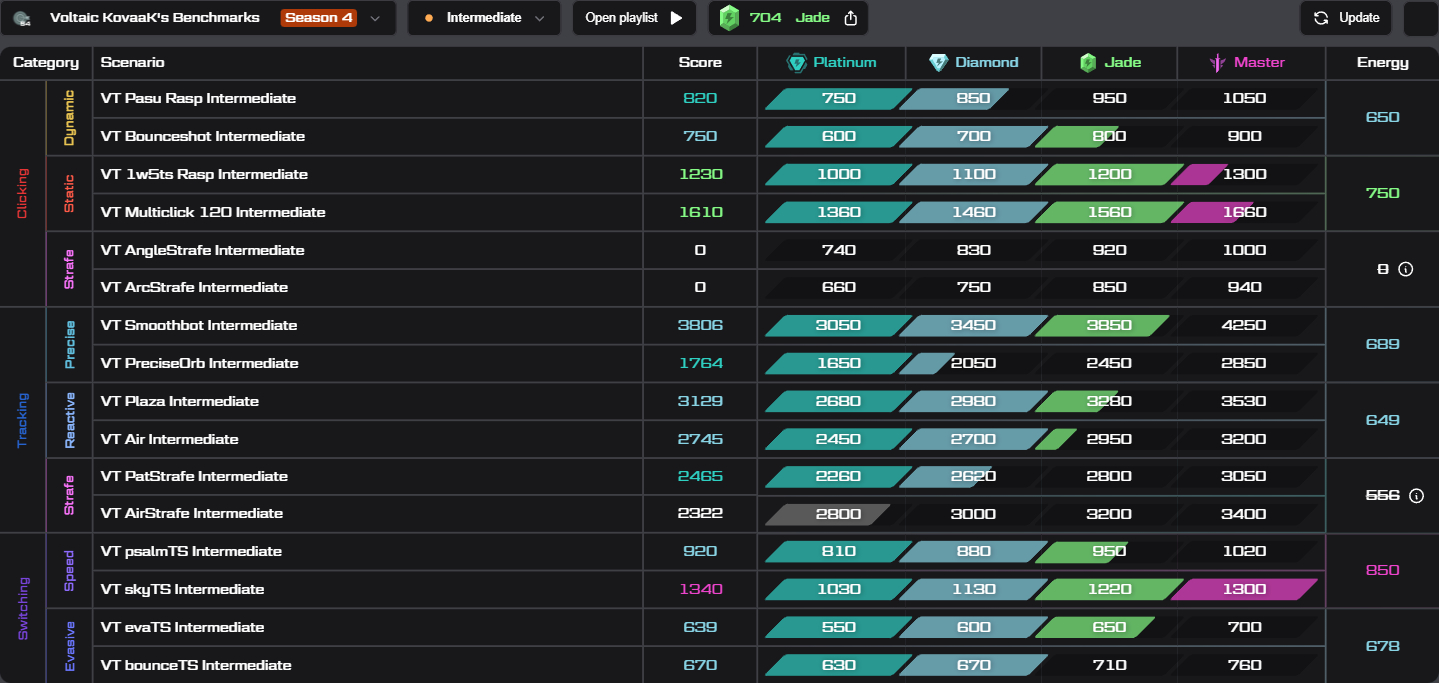Viewport: 1439px width, 683px height.
Task: Select VT PreciseOrb Intermediate scenario
Action: pyautogui.click(x=200, y=364)
